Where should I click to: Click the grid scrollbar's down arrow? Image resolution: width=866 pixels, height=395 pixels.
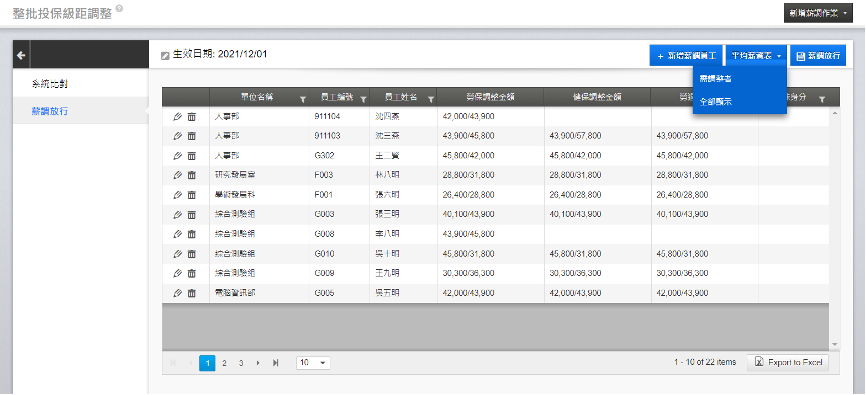tap(835, 344)
